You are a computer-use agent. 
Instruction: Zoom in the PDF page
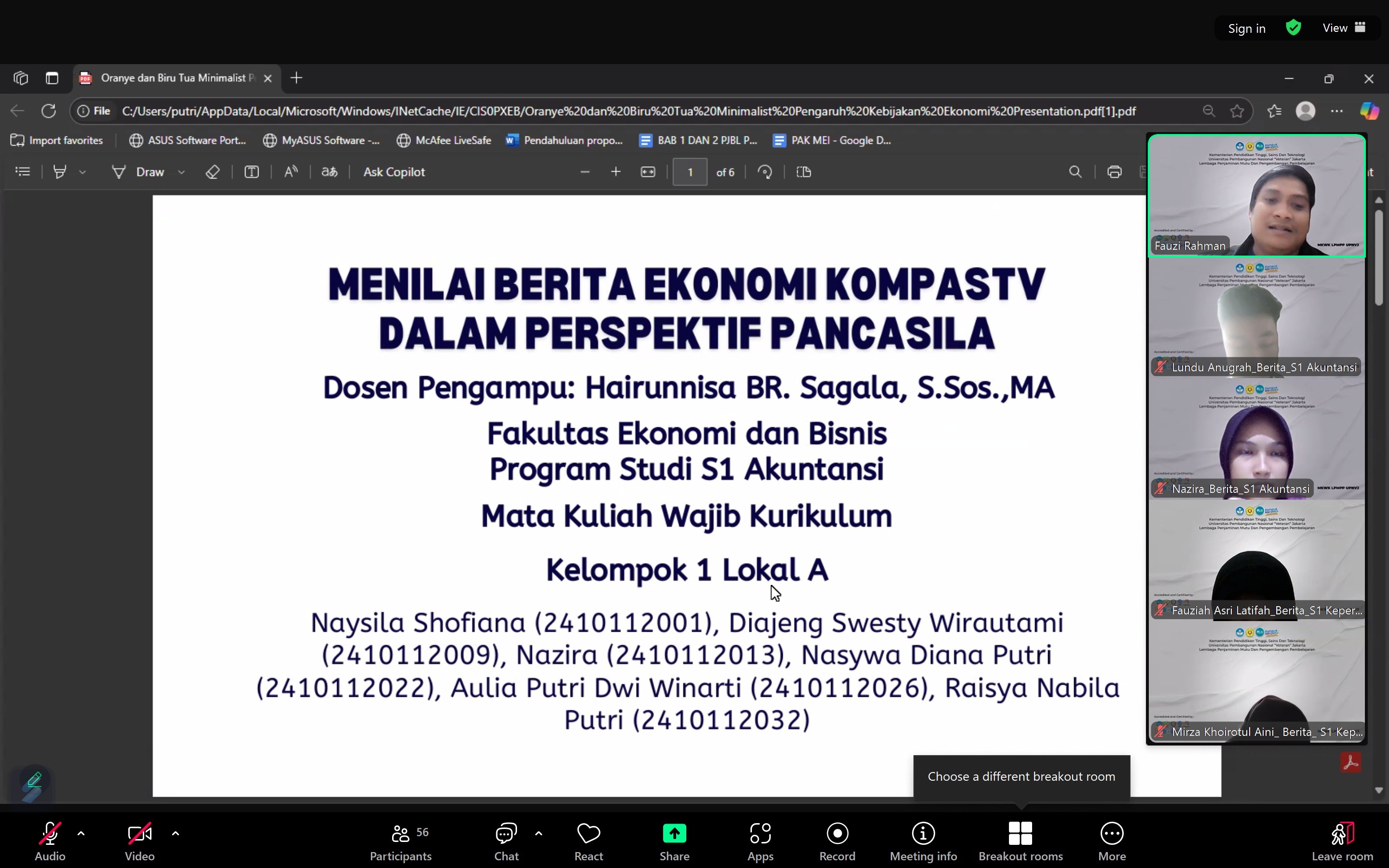click(x=616, y=172)
